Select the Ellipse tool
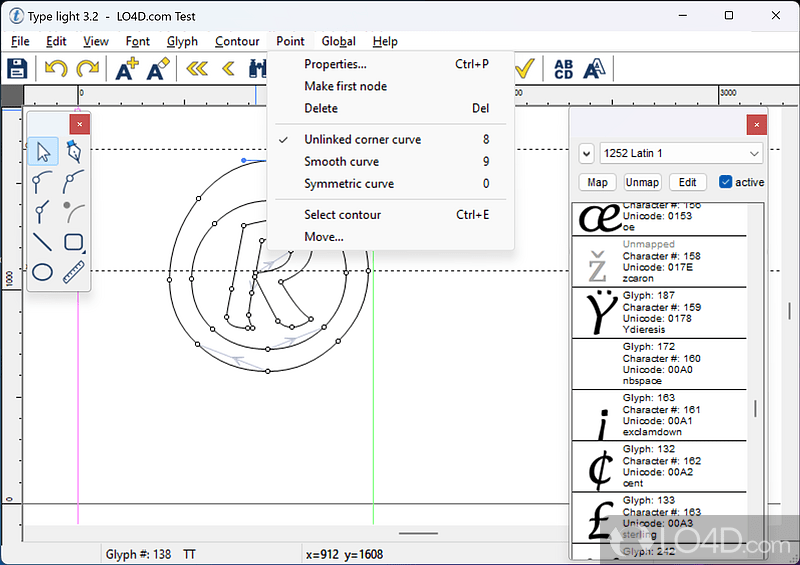This screenshot has height=565, width=800. (42, 272)
